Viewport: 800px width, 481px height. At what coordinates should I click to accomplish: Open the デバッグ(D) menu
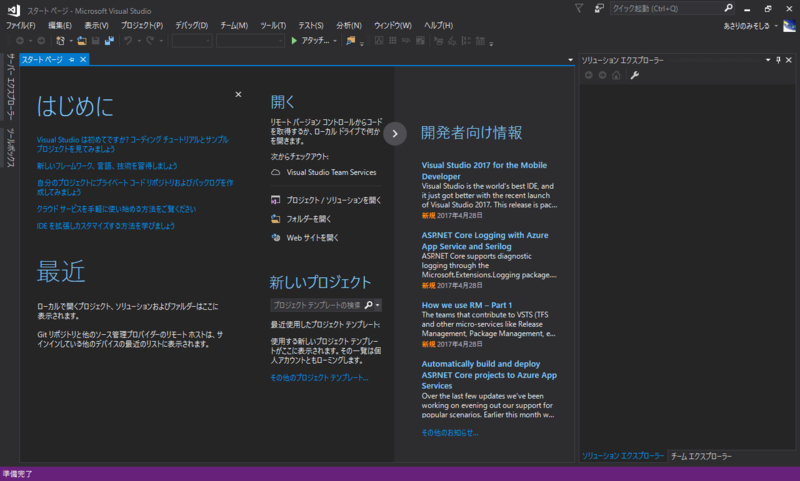192,26
